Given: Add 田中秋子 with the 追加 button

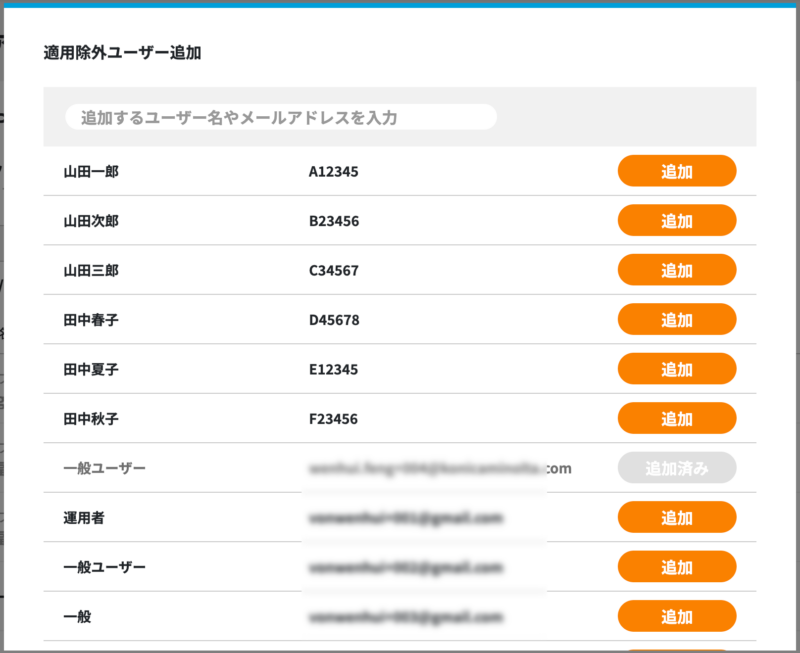Looking at the screenshot, I should [x=678, y=418].
